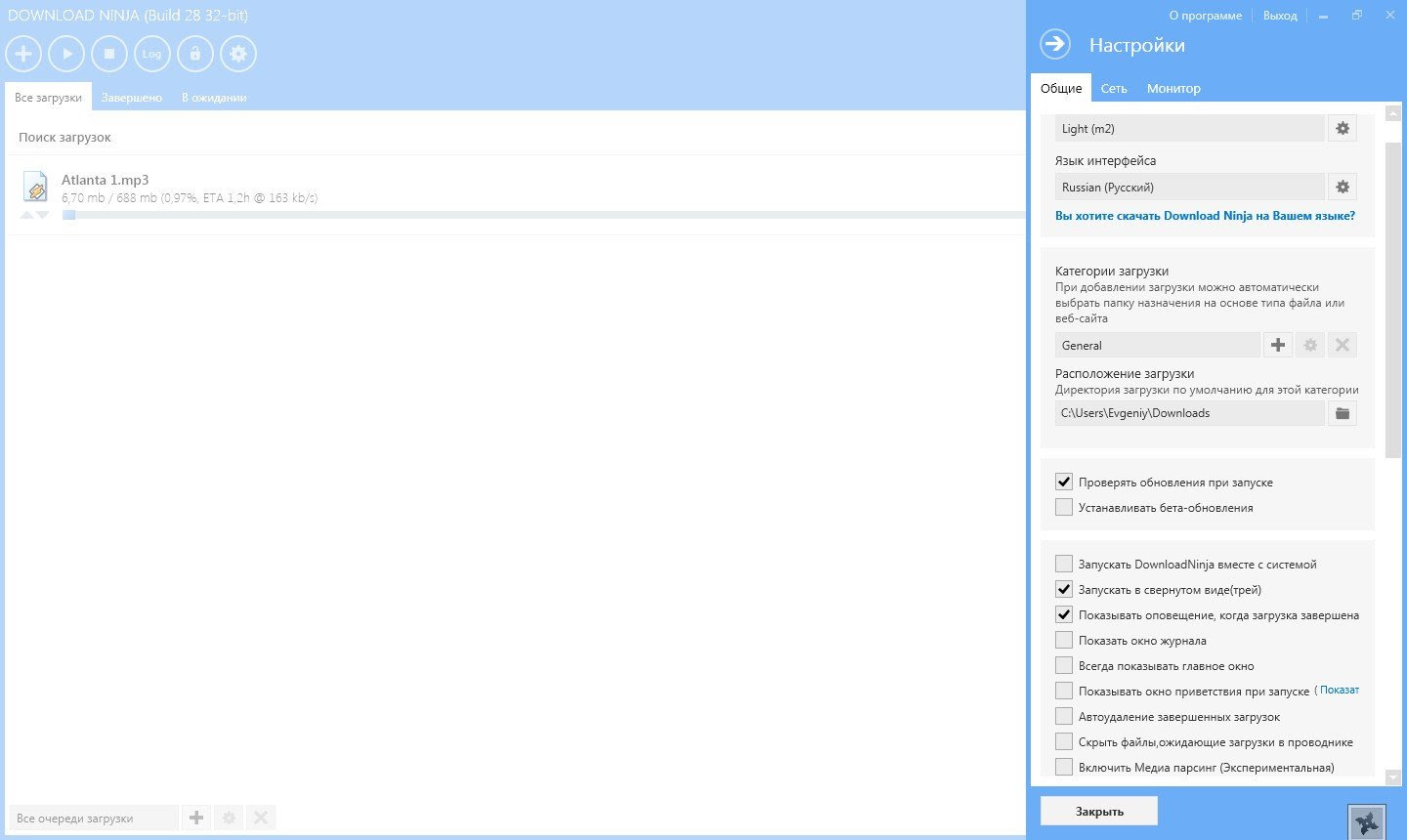
Task: Open the Log window icon
Action: coord(152,54)
